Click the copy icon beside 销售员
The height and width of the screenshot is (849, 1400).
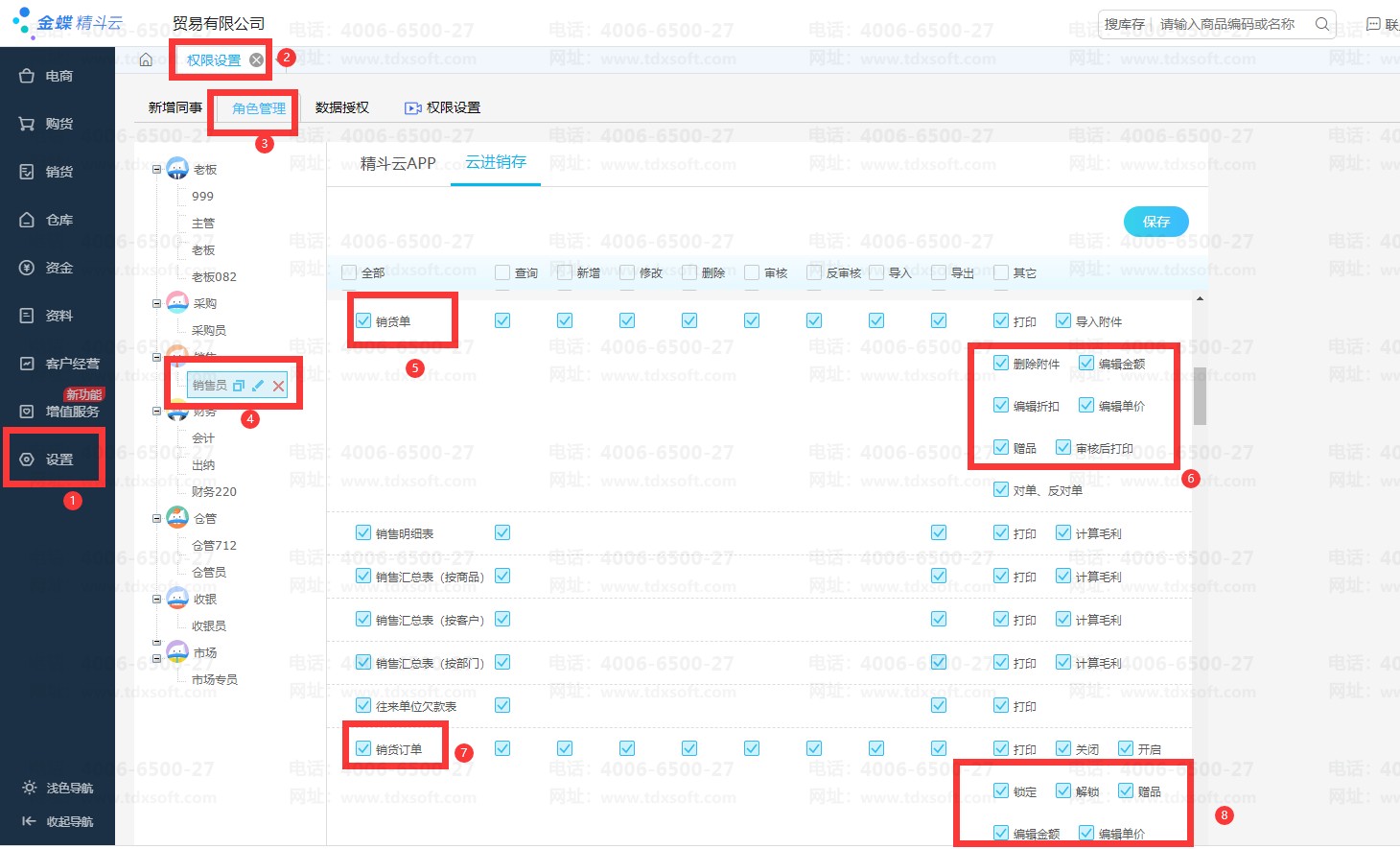pyautogui.click(x=239, y=386)
